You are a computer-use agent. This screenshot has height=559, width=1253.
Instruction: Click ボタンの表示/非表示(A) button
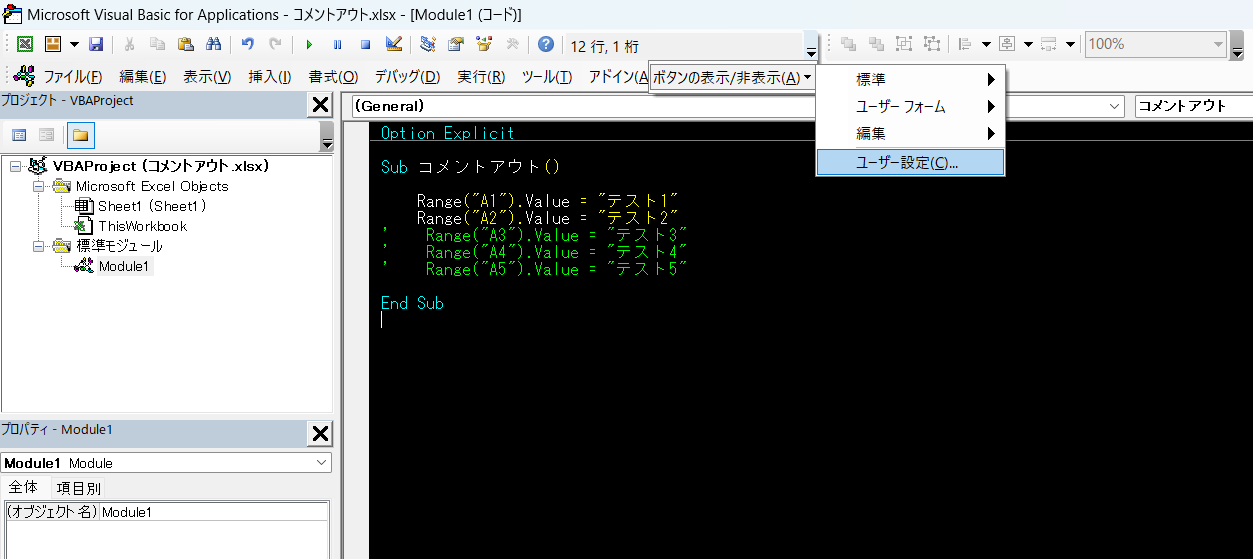pos(732,77)
